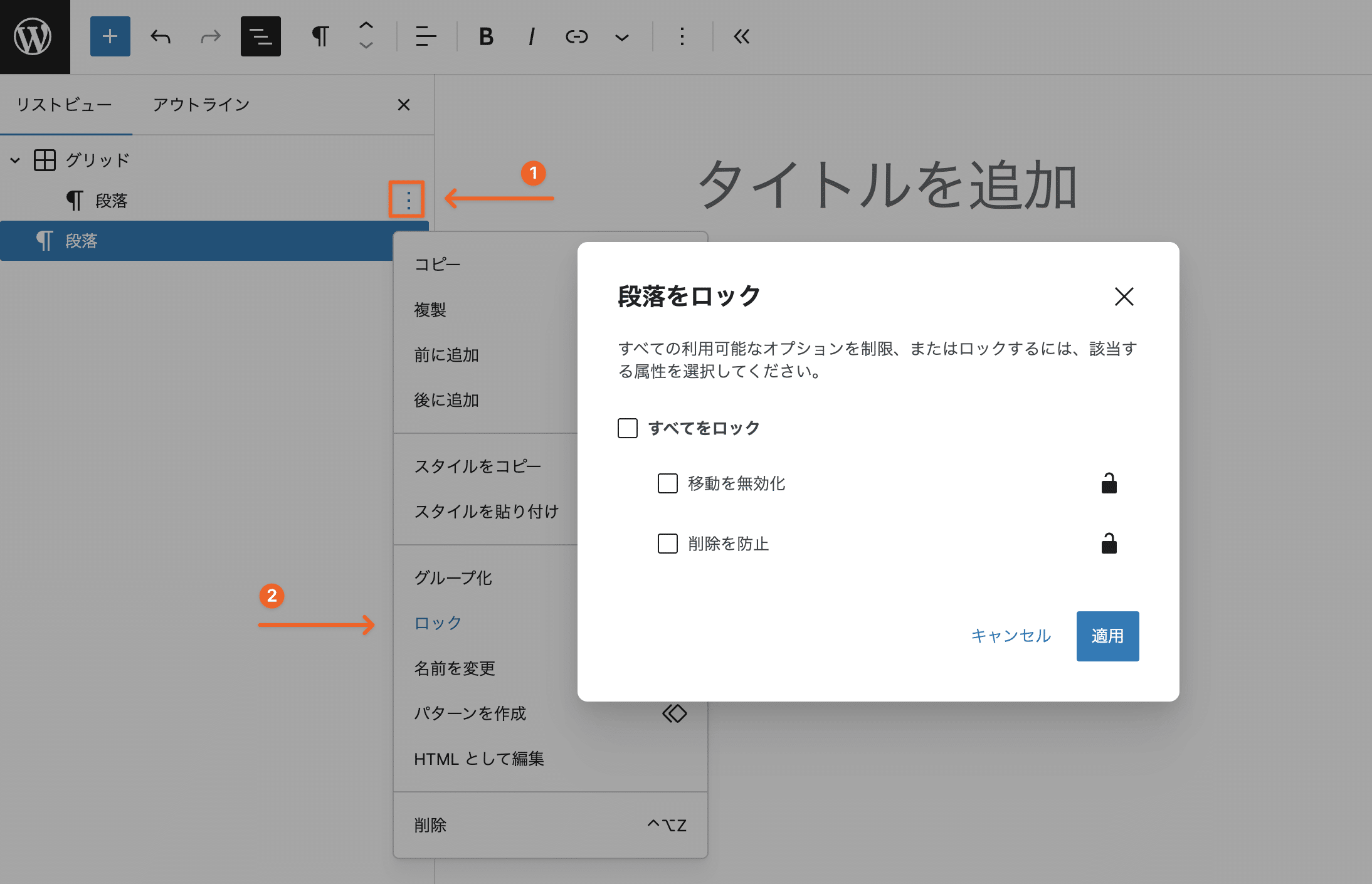The width and height of the screenshot is (1372, 884).
Task: Click the キャンセル button
Action: 1011,636
